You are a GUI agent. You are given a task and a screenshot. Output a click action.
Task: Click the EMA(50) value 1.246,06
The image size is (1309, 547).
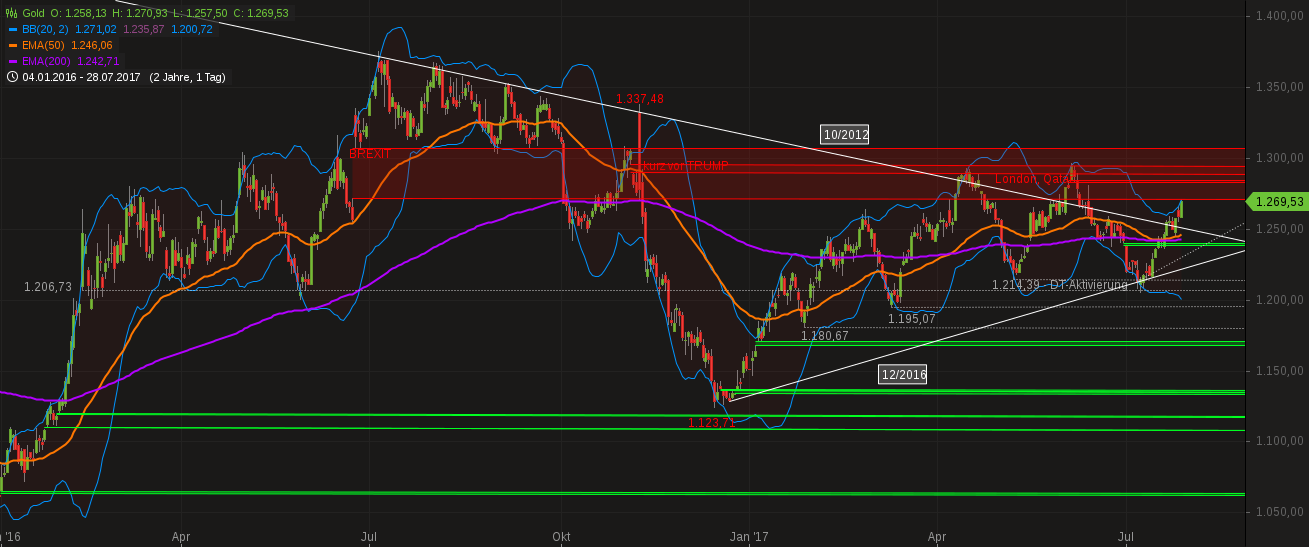click(94, 45)
